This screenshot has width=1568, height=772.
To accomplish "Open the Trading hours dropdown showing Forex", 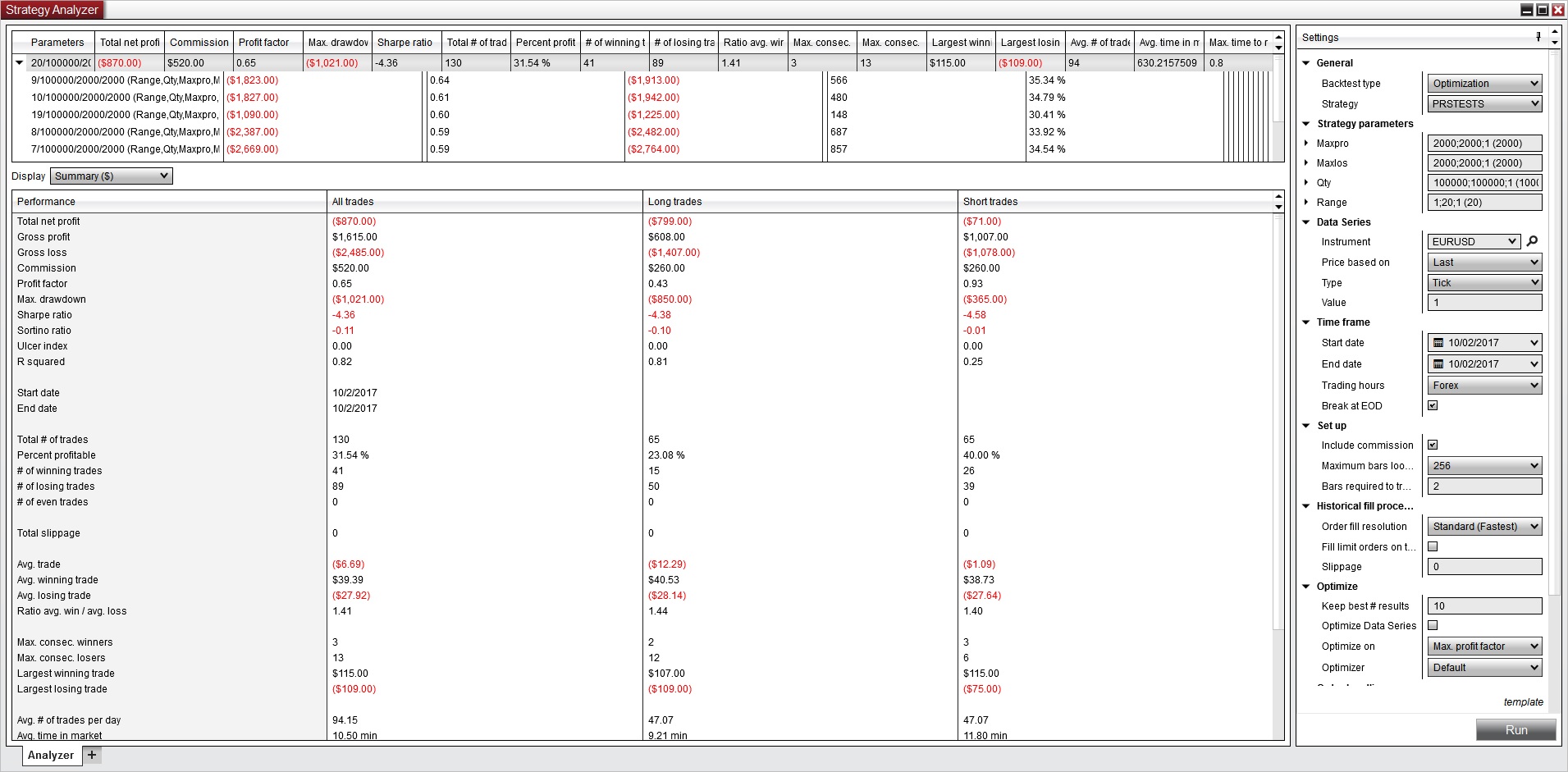I will pyautogui.click(x=1484, y=386).
